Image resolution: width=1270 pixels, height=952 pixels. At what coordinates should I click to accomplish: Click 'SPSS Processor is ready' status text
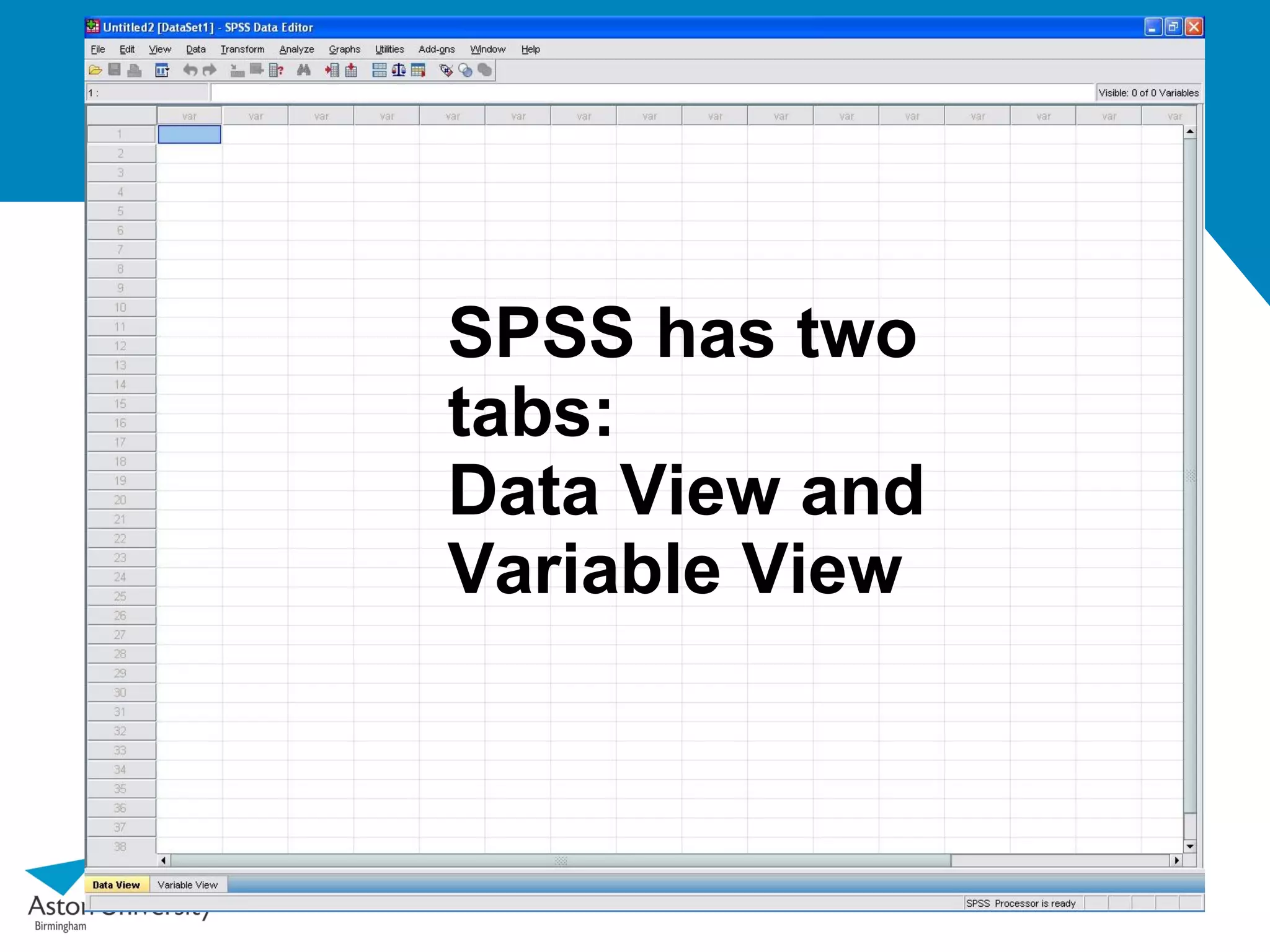click(1021, 904)
